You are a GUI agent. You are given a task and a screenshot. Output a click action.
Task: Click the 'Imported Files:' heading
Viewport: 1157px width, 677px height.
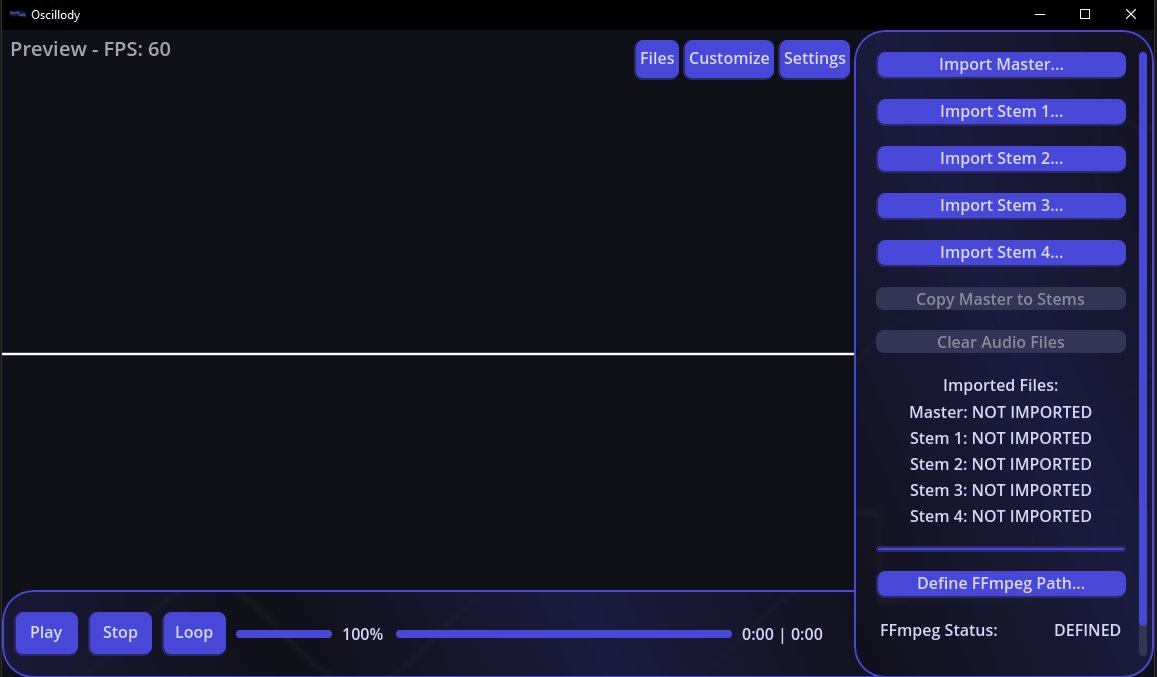(1001, 385)
